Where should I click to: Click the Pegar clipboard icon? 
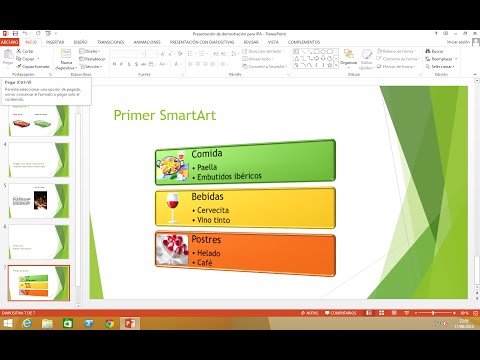pos(8,54)
